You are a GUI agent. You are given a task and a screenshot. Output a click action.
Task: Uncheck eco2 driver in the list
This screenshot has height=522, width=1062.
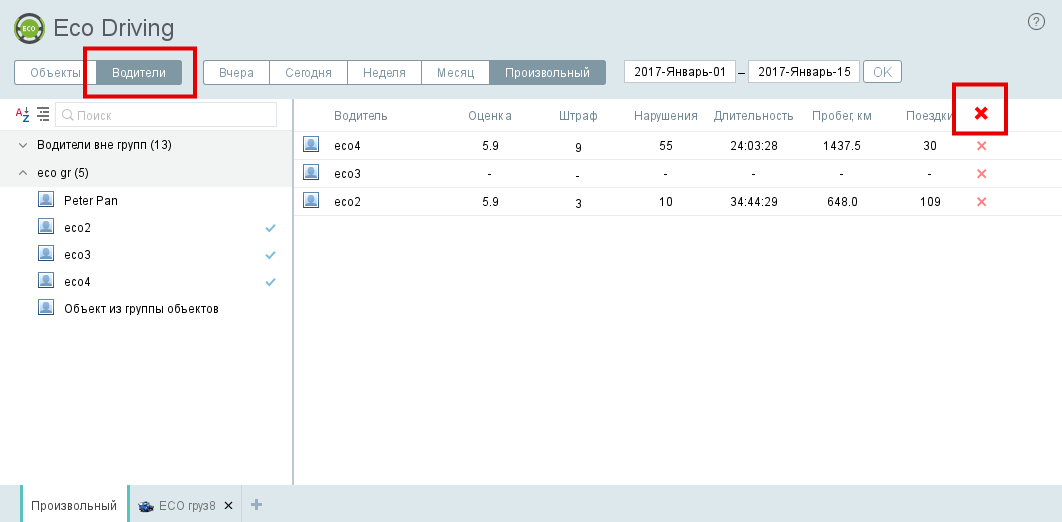point(270,228)
